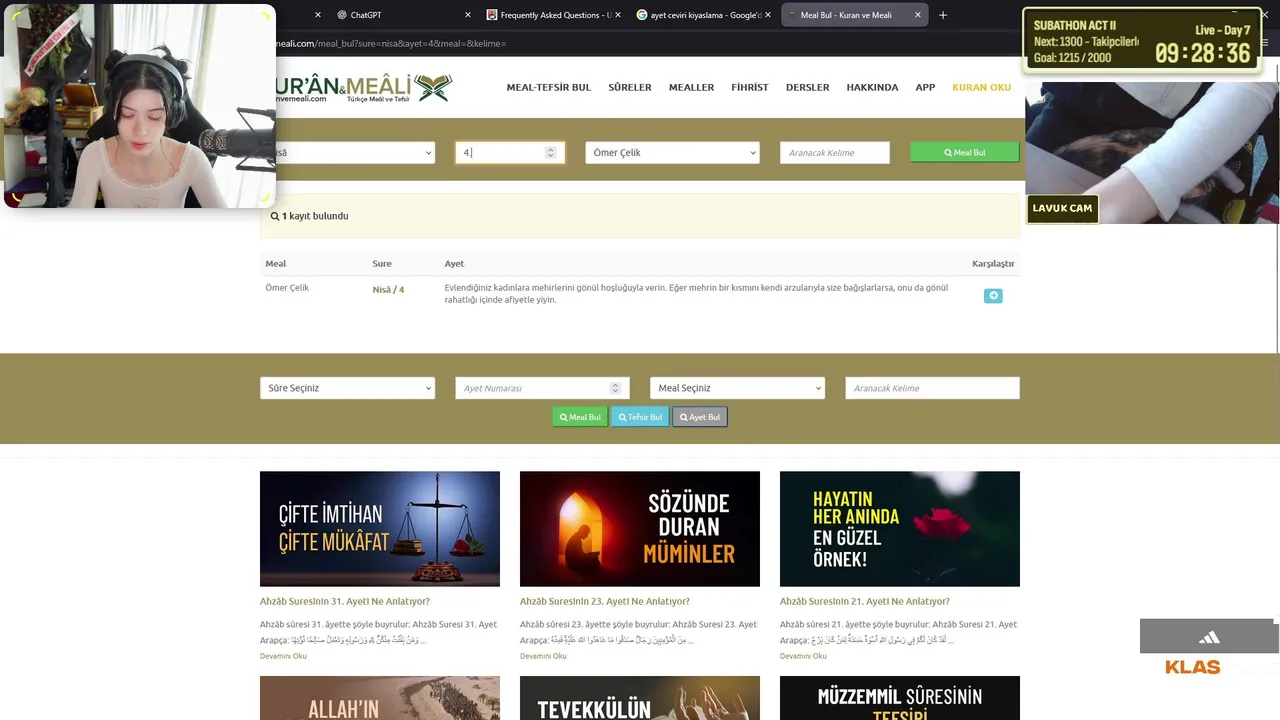Open the Müzzemmil Sûresinin Tefsiri thumbnail
The image size is (1280, 720).
click(x=900, y=698)
